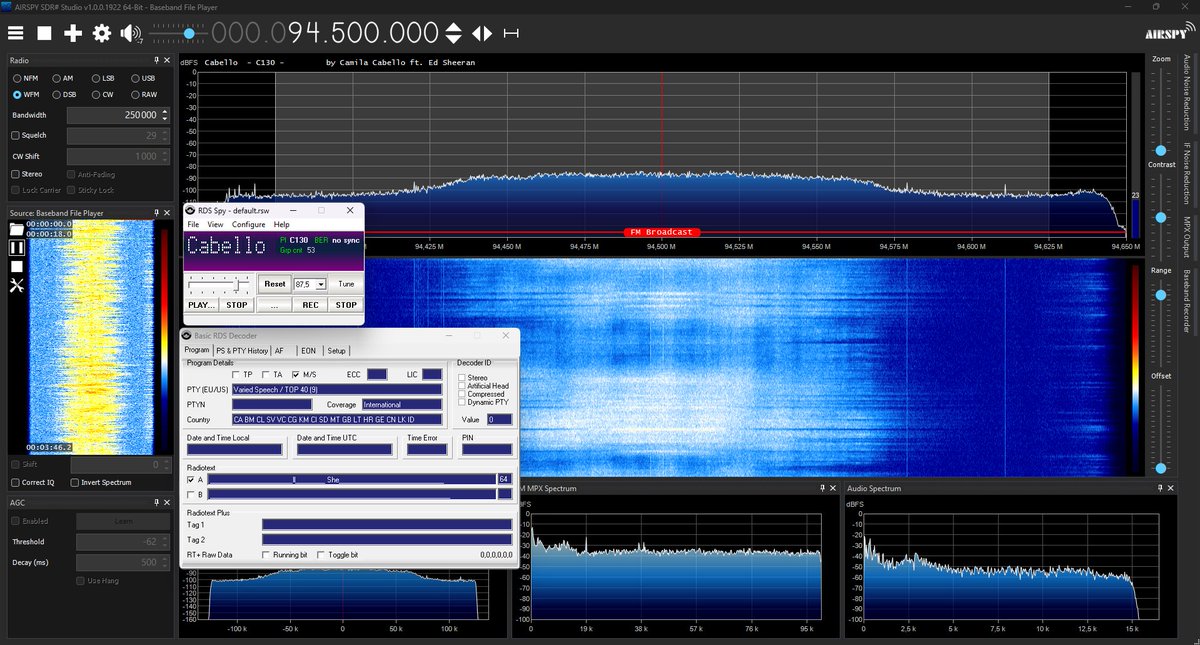Close the Radio panel

click(167, 61)
